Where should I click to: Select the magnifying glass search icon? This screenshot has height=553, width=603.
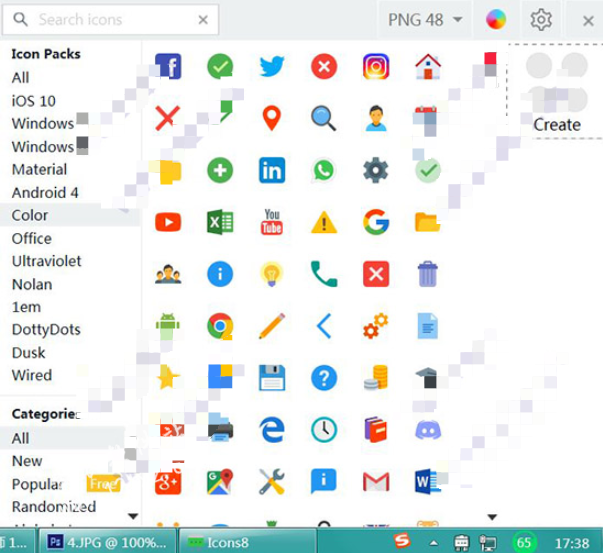323,118
